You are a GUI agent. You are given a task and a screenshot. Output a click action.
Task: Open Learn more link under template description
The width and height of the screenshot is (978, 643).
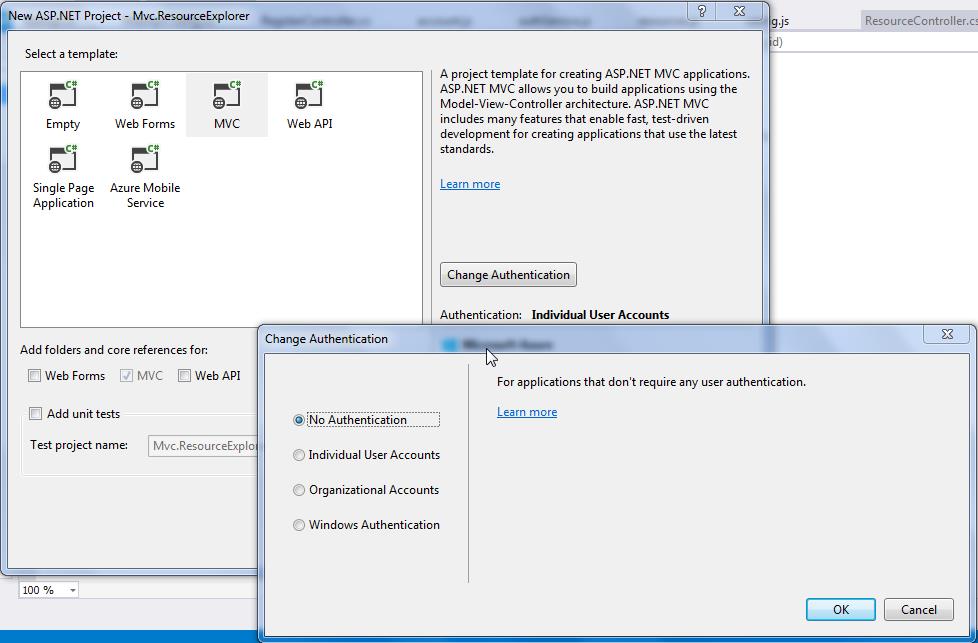point(470,184)
